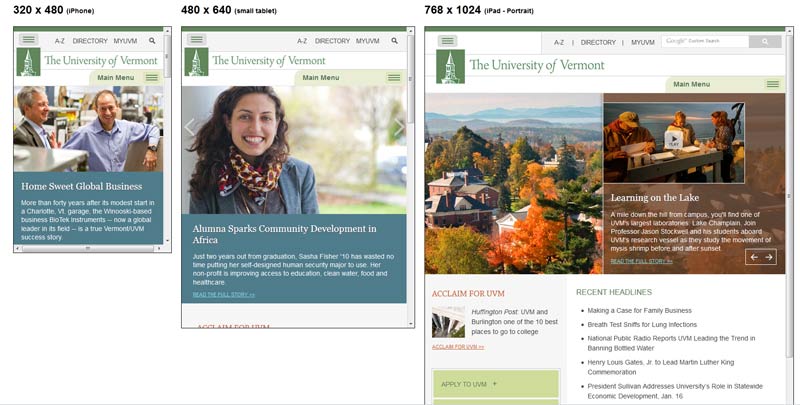The width and height of the screenshot is (800, 405).
Task: Click the Acclaim for UVM link under the thumbnail
Action: click(x=458, y=347)
